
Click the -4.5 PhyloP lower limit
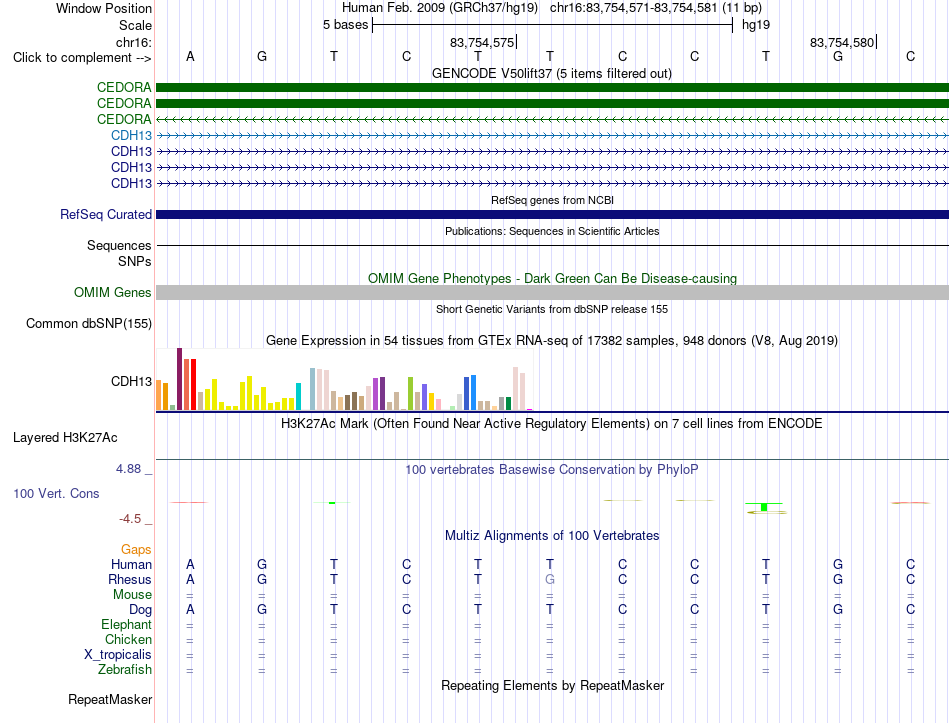[x=130, y=519]
